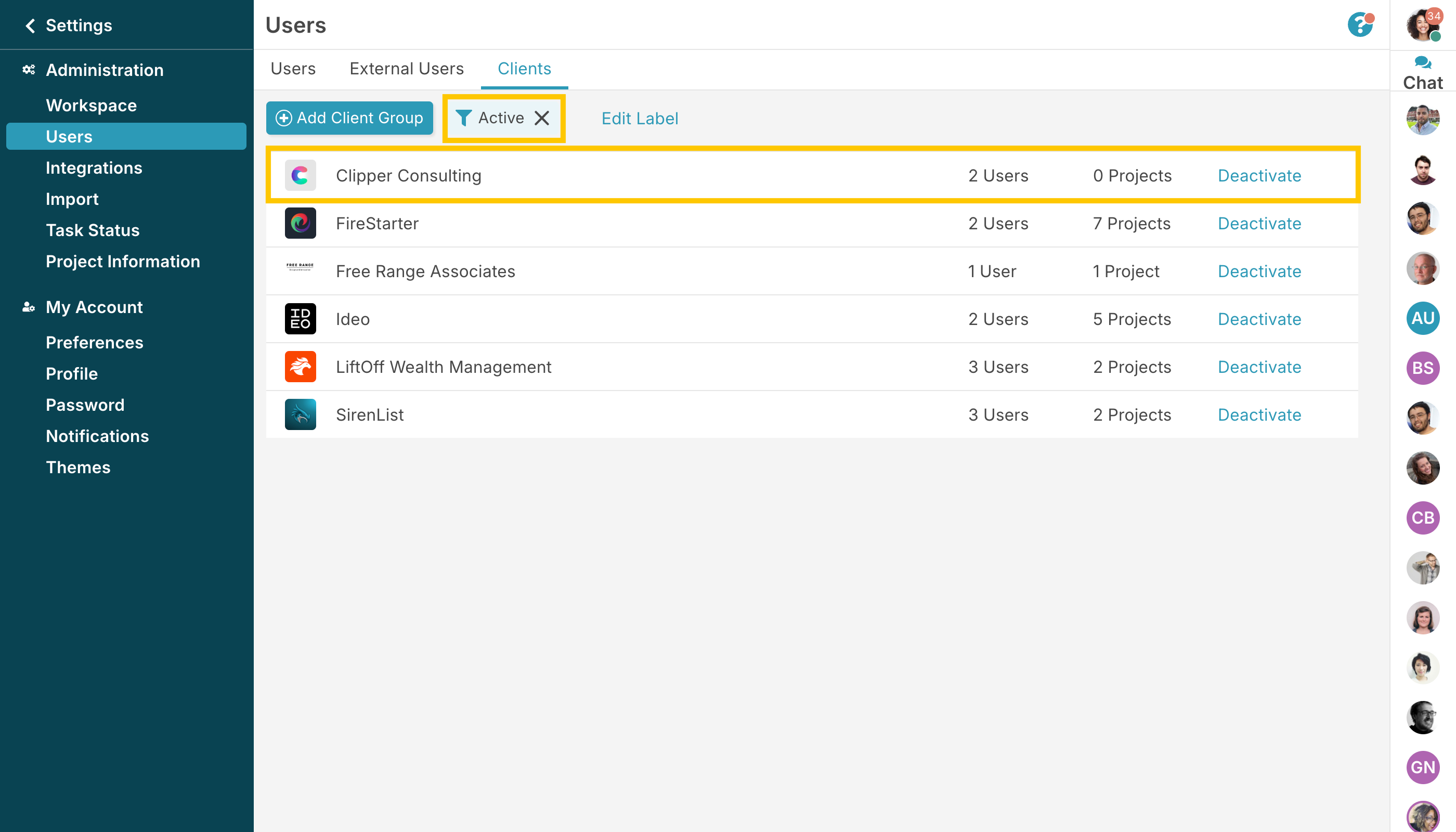
Task: Deactivate the FireStarter client
Action: click(1259, 224)
